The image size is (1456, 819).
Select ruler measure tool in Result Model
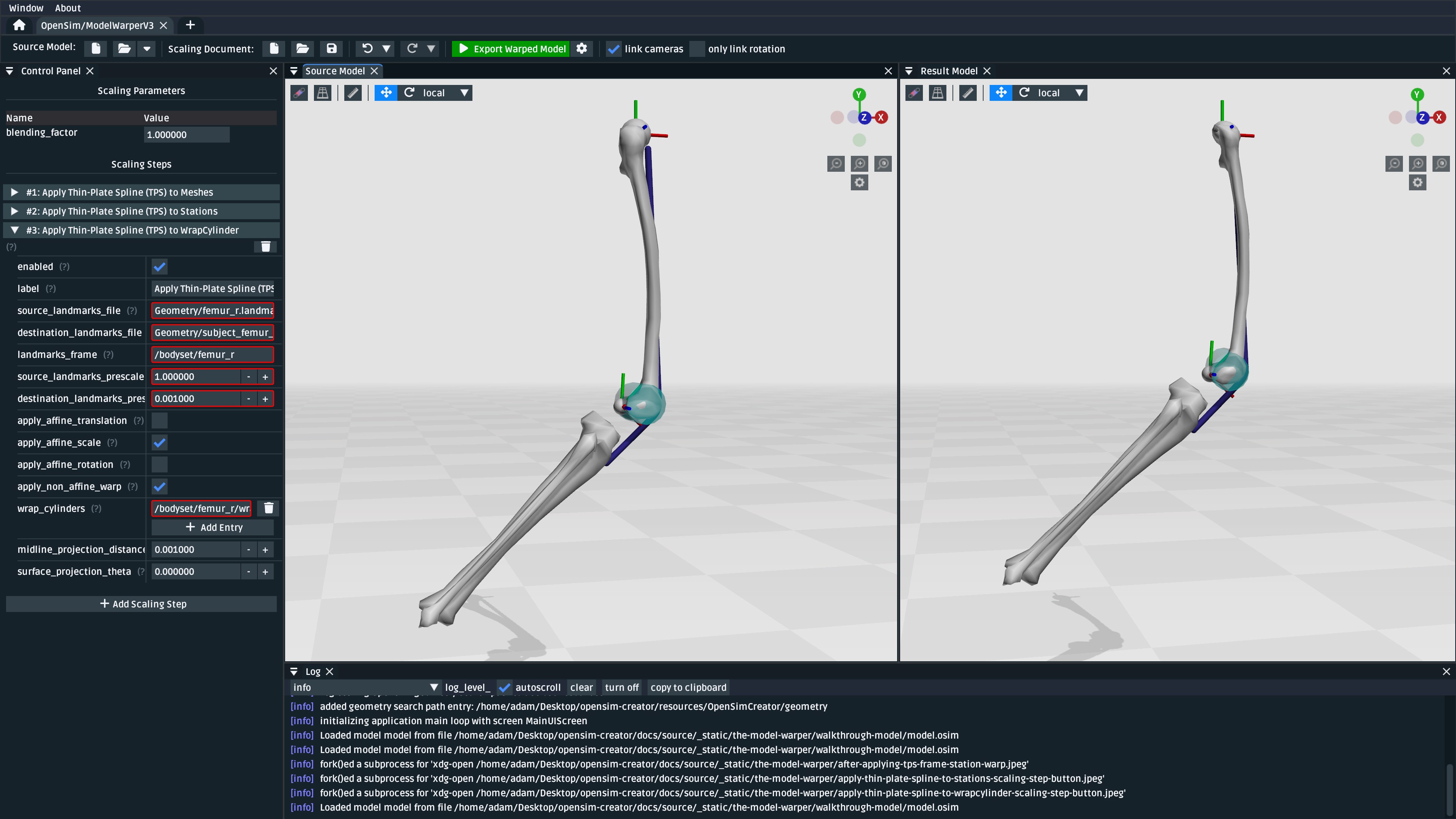tap(968, 93)
